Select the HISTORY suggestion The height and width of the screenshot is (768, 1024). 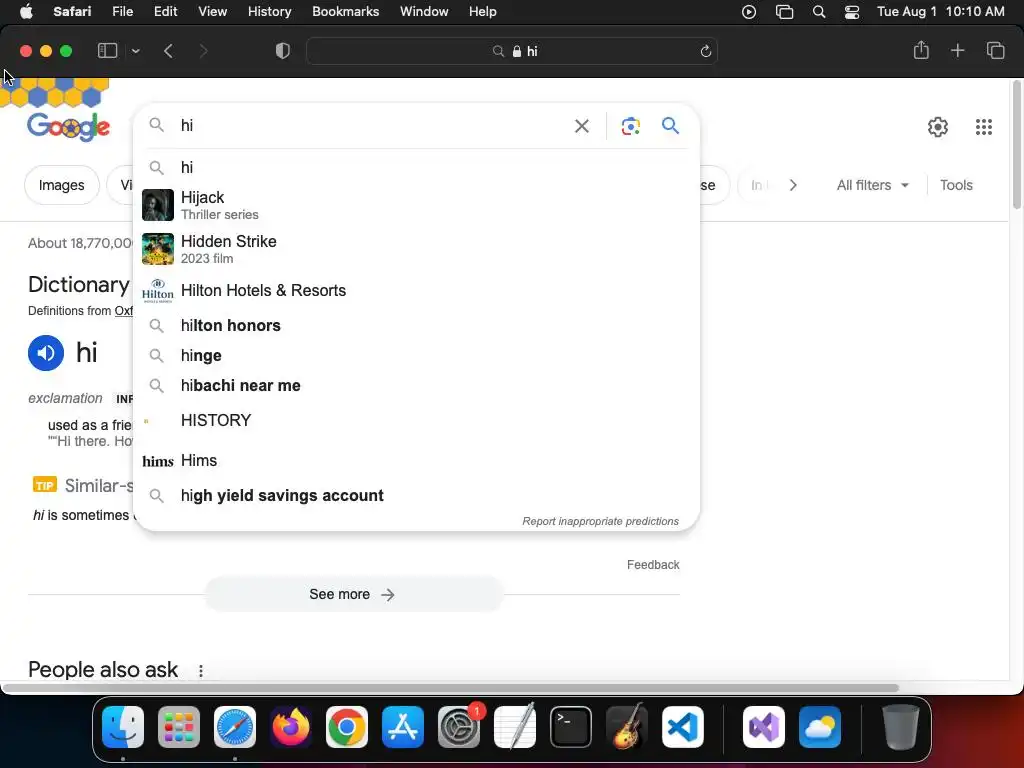416,420
